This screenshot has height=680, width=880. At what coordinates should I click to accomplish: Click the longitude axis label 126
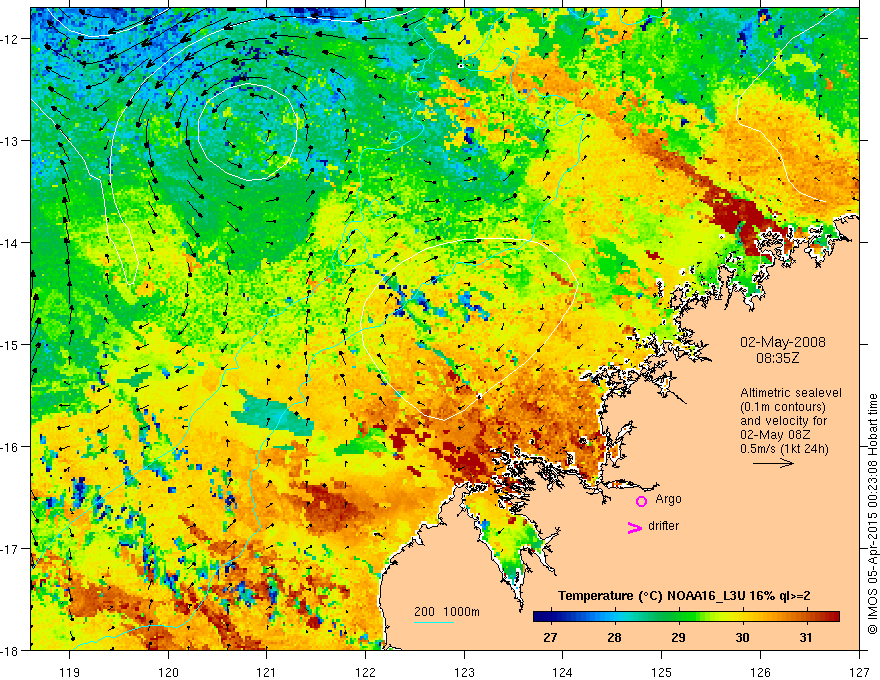point(760,672)
